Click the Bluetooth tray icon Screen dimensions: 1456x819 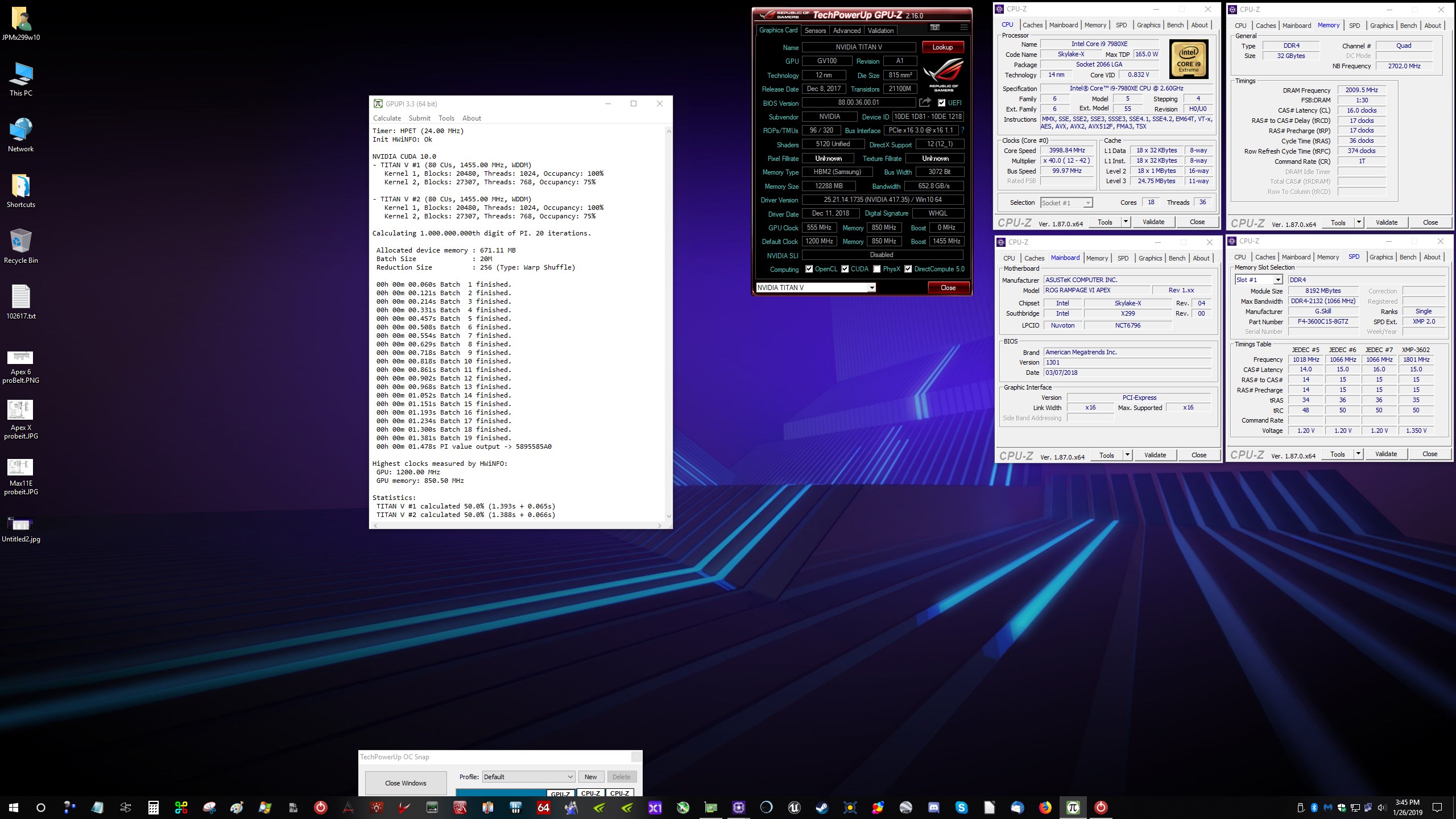pos(1314,808)
